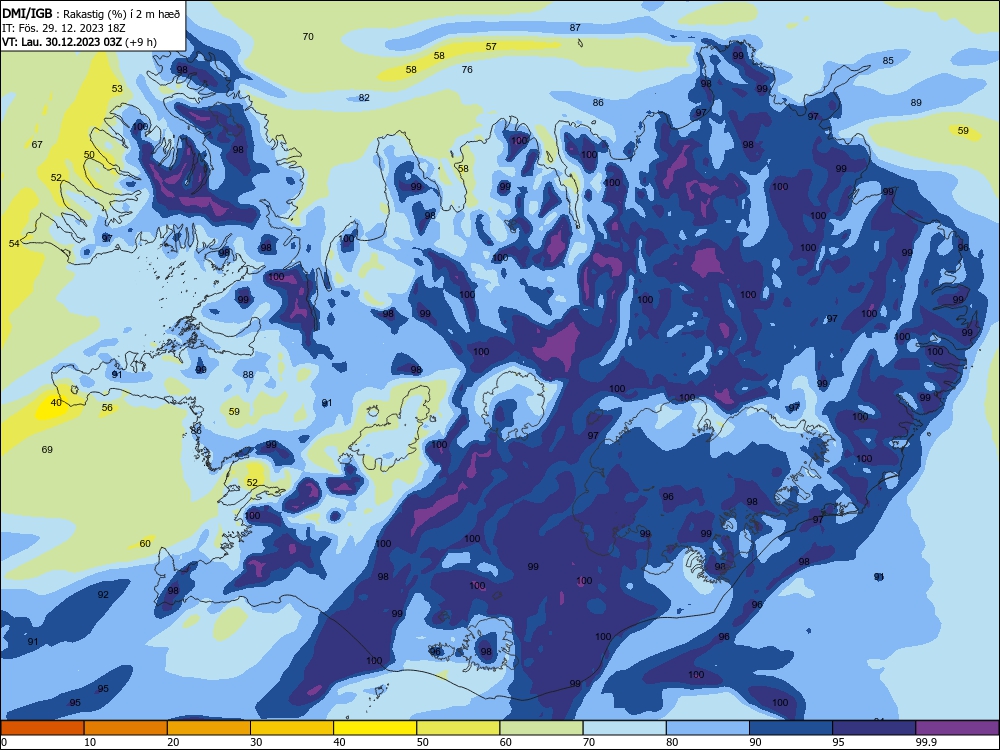1000x750 pixels.
Task: Click the purple above-99.9 legend swatch
Action: point(957,728)
